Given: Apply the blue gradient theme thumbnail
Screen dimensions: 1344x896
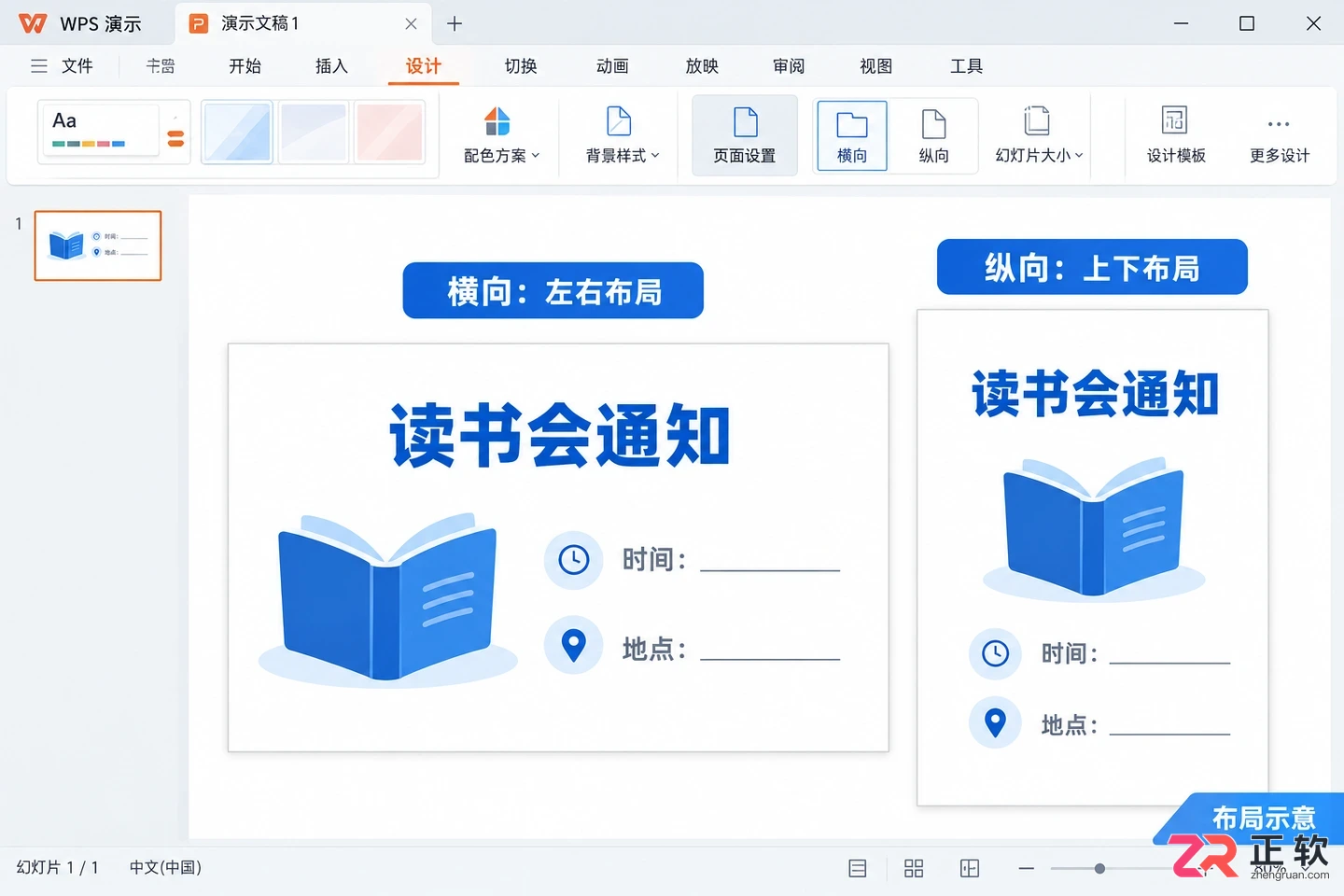Looking at the screenshot, I should tap(237, 132).
